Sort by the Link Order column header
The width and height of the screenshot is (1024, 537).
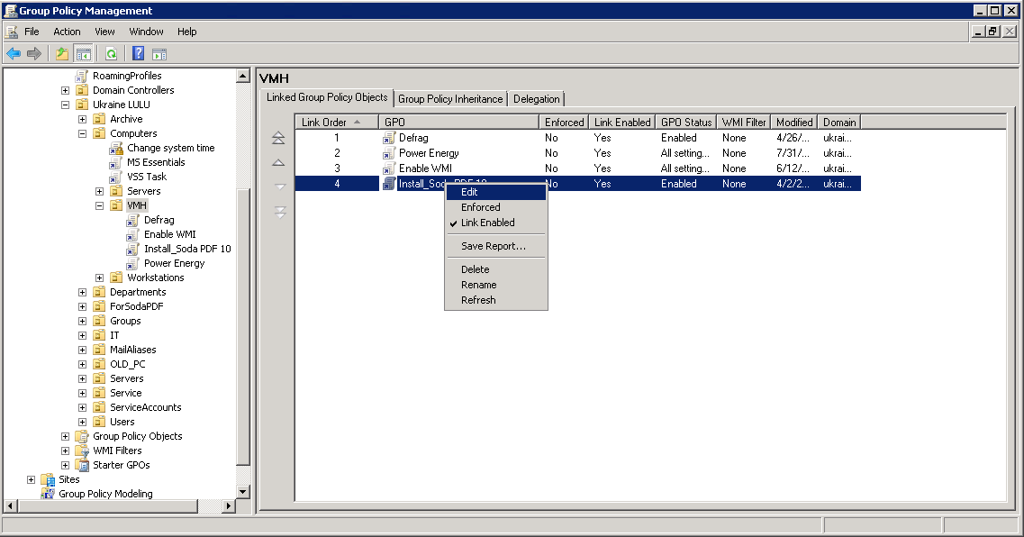click(337, 122)
